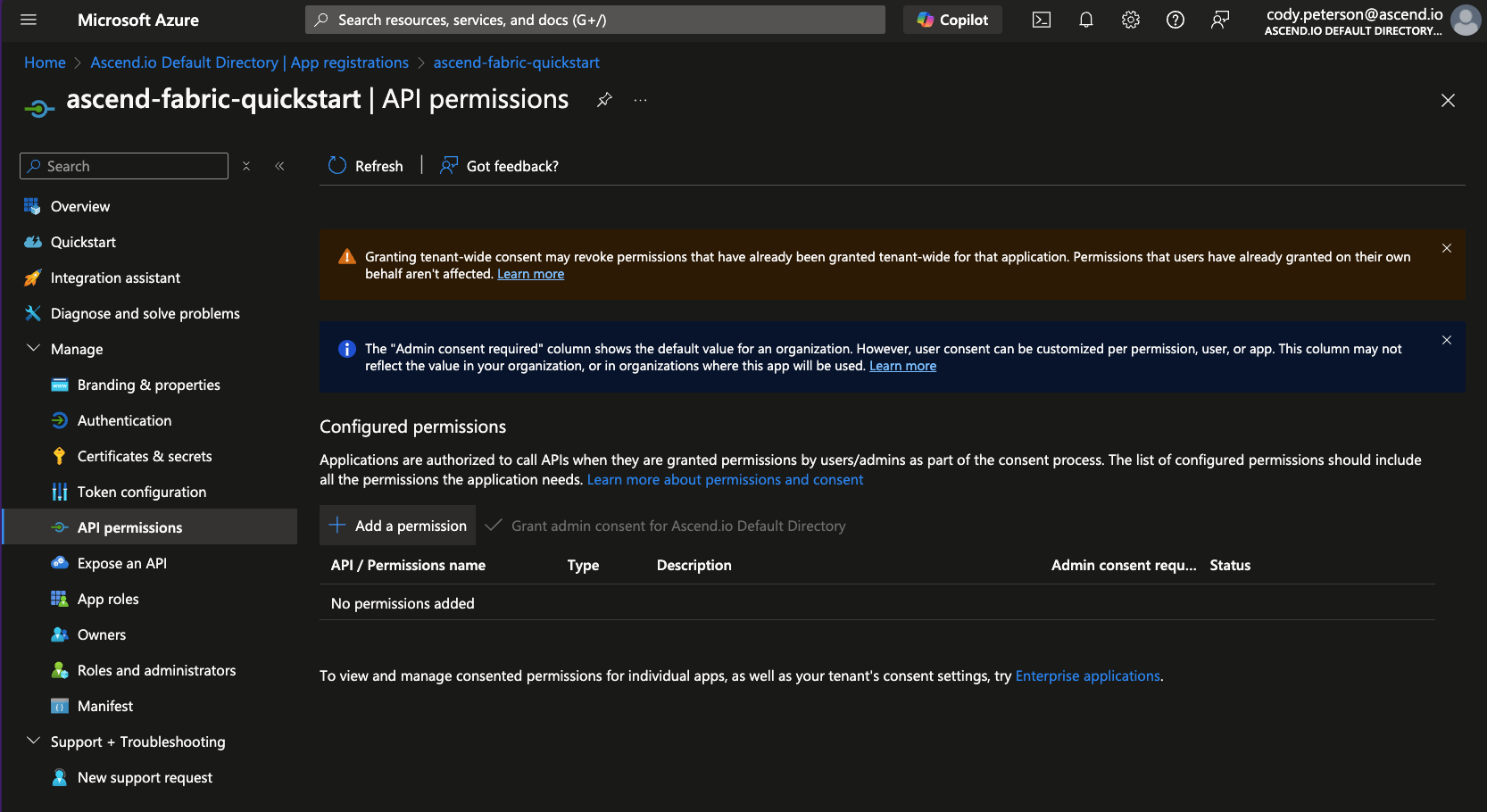Click the Authentication arrow icon
This screenshot has width=1487, height=812.
point(60,420)
